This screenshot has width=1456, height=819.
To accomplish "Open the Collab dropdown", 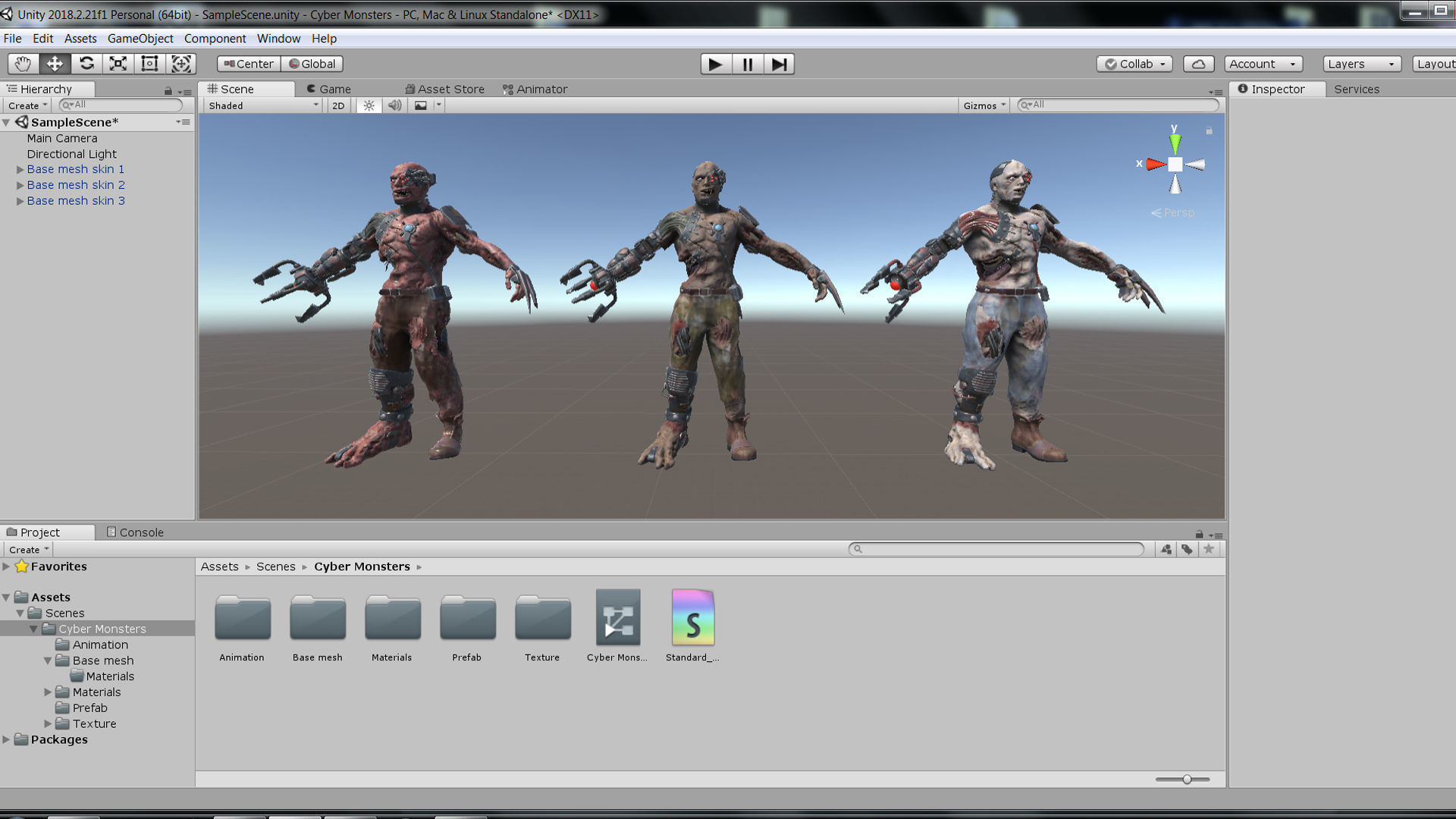I will 1134,64.
